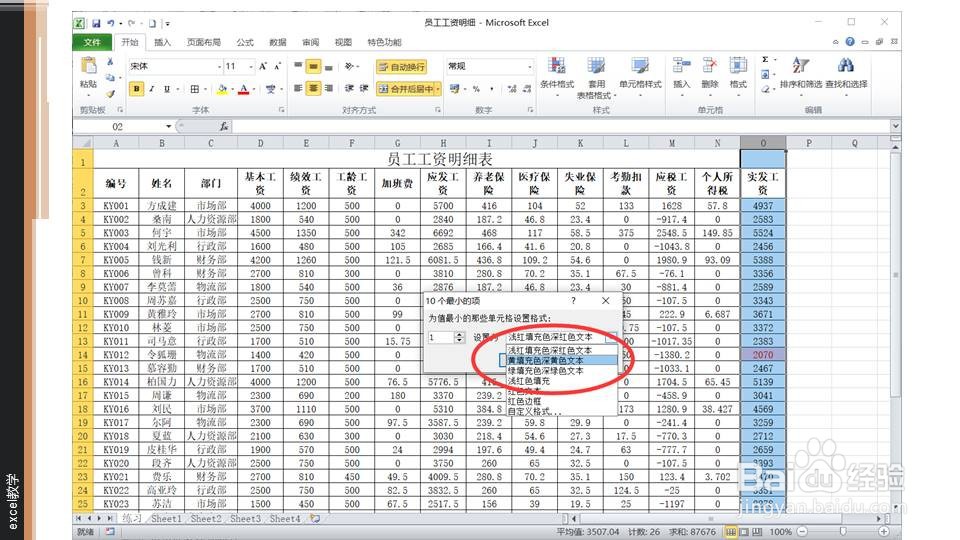Click the Undo arrow icon
The width and height of the screenshot is (960, 540).
point(111,23)
